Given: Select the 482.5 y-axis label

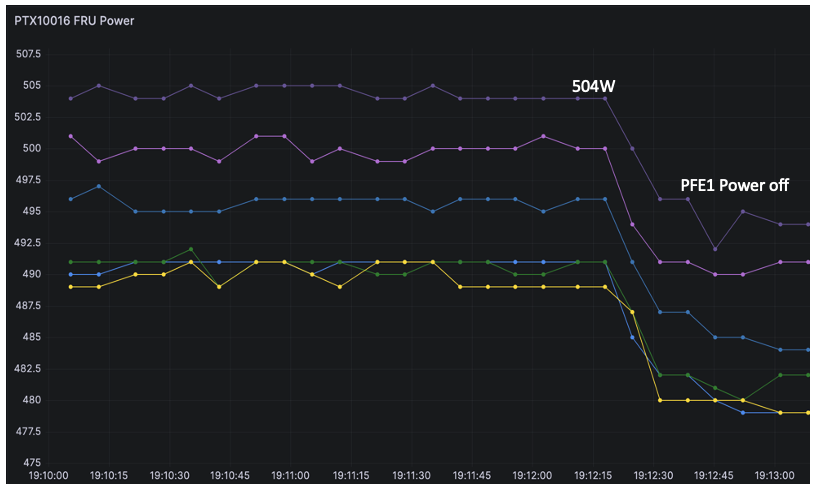Looking at the screenshot, I should (x=28, y=369).
